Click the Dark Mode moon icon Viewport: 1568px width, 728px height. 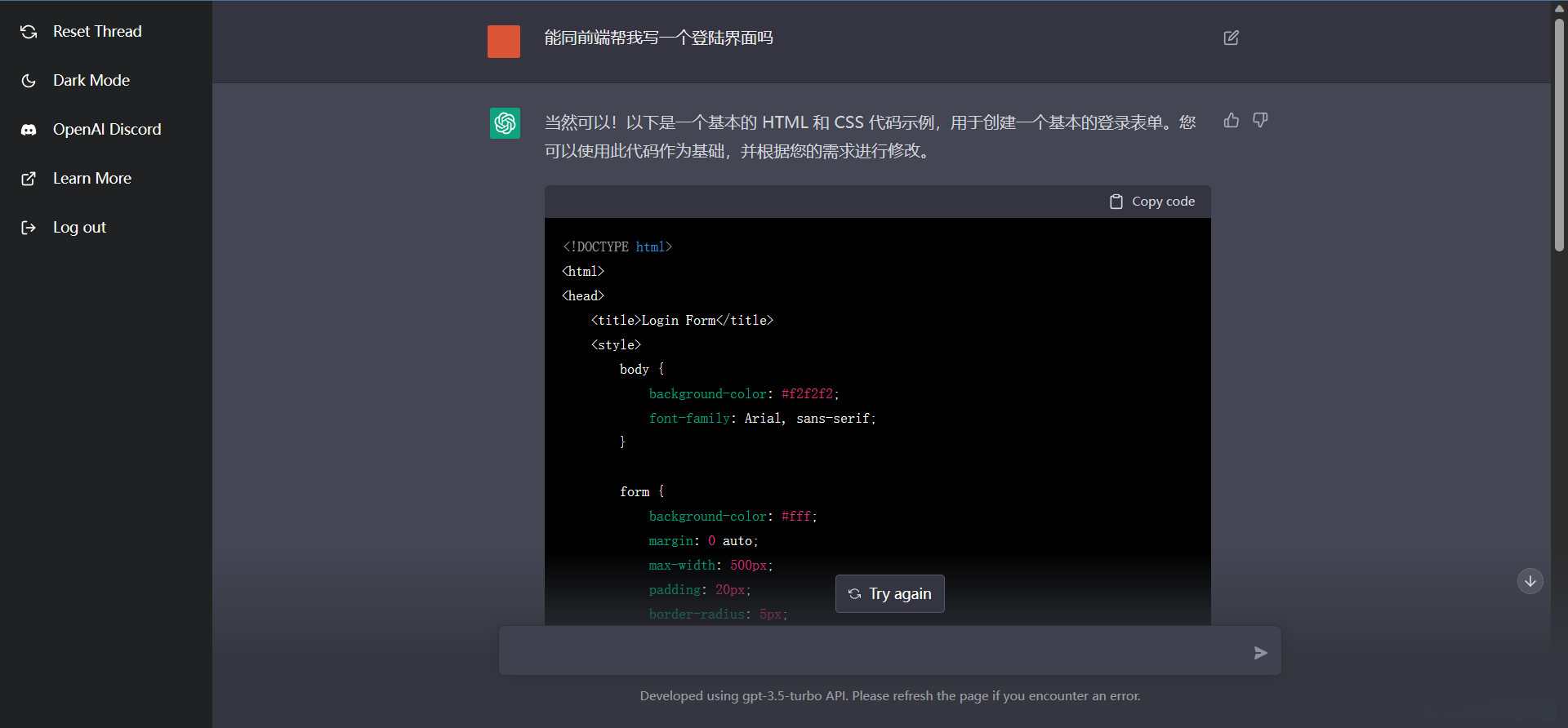pos(29,81)
